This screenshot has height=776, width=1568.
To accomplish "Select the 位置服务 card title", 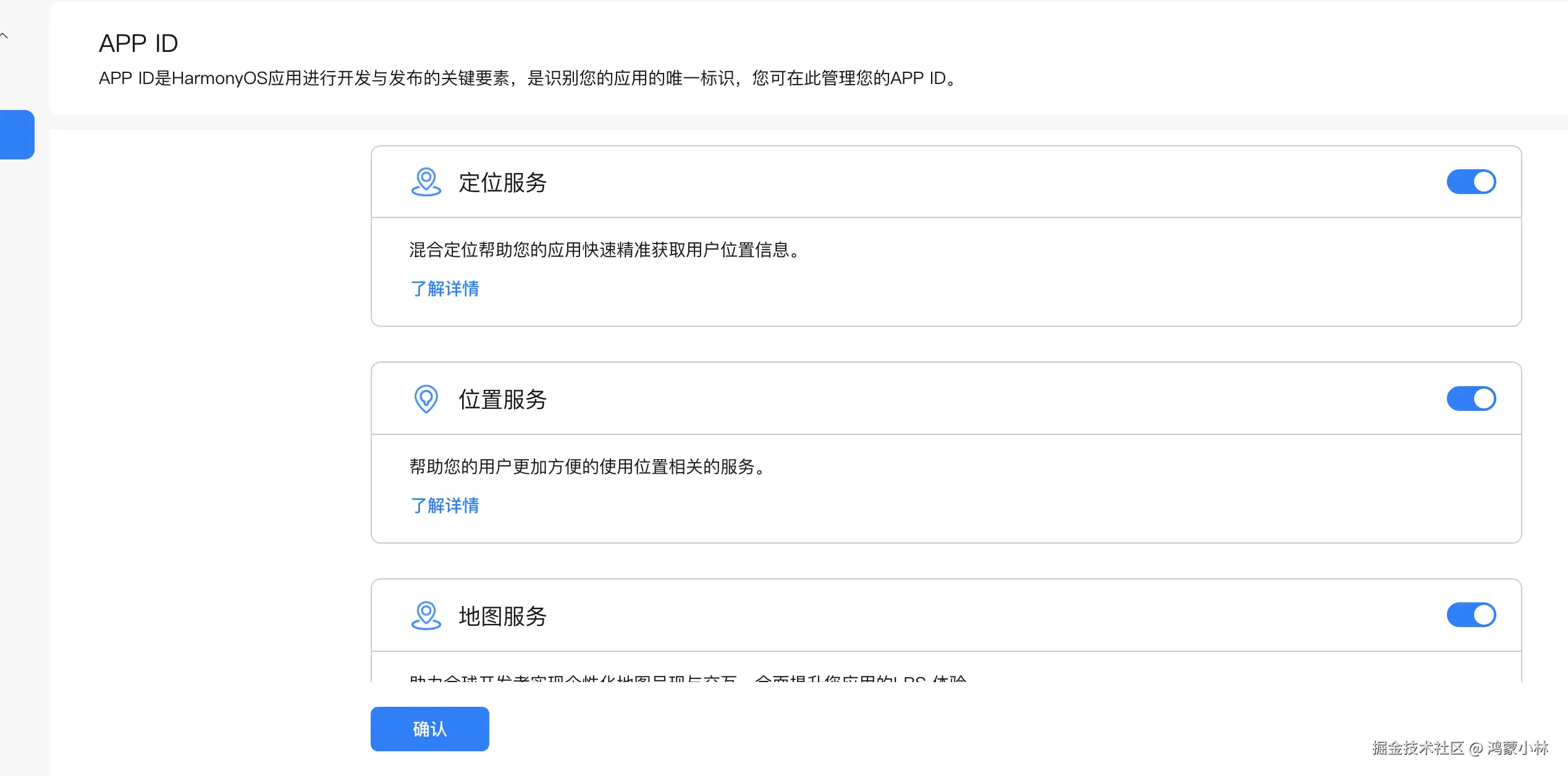I will (503, 399).
